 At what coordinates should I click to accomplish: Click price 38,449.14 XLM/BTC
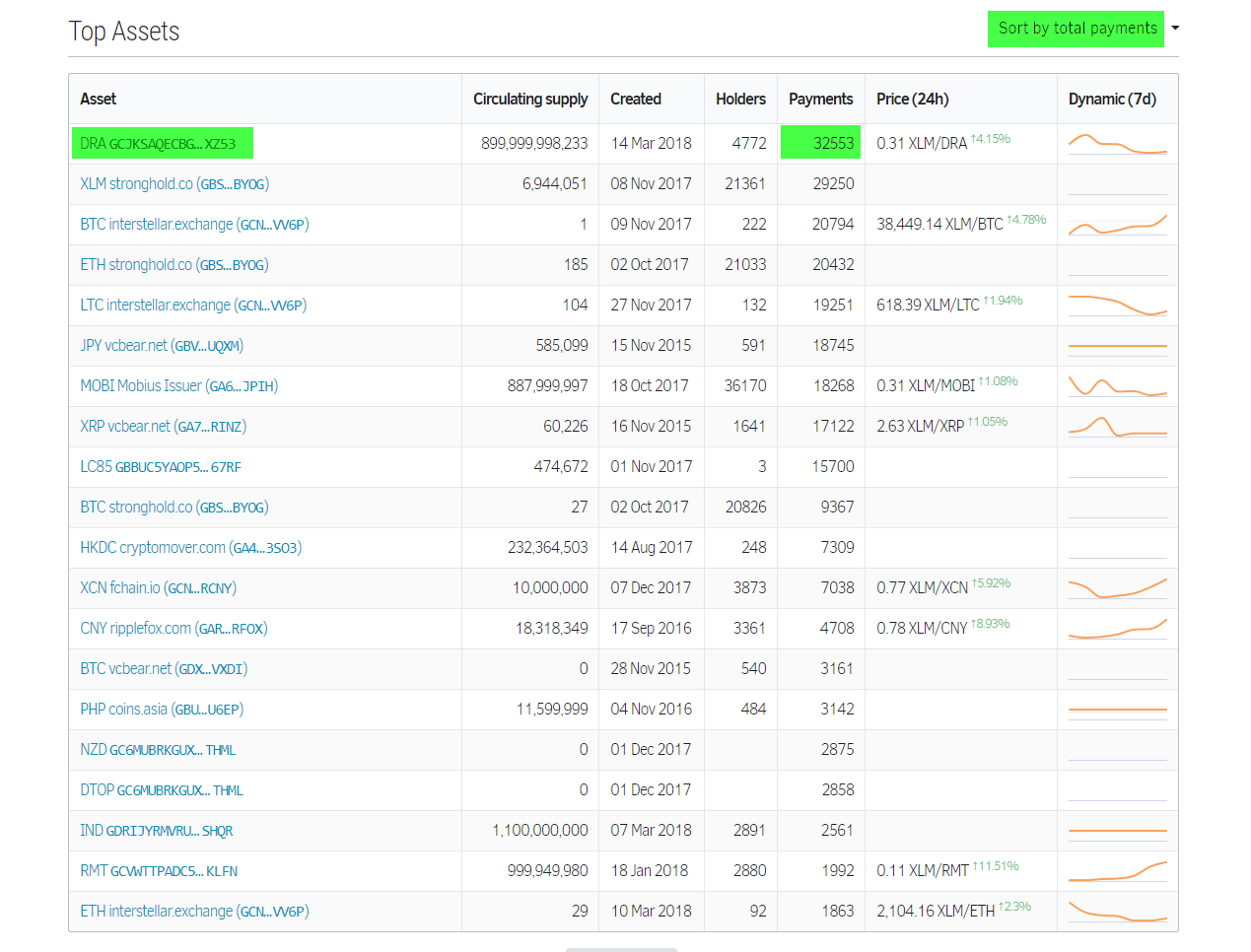(x=939, y=225)
